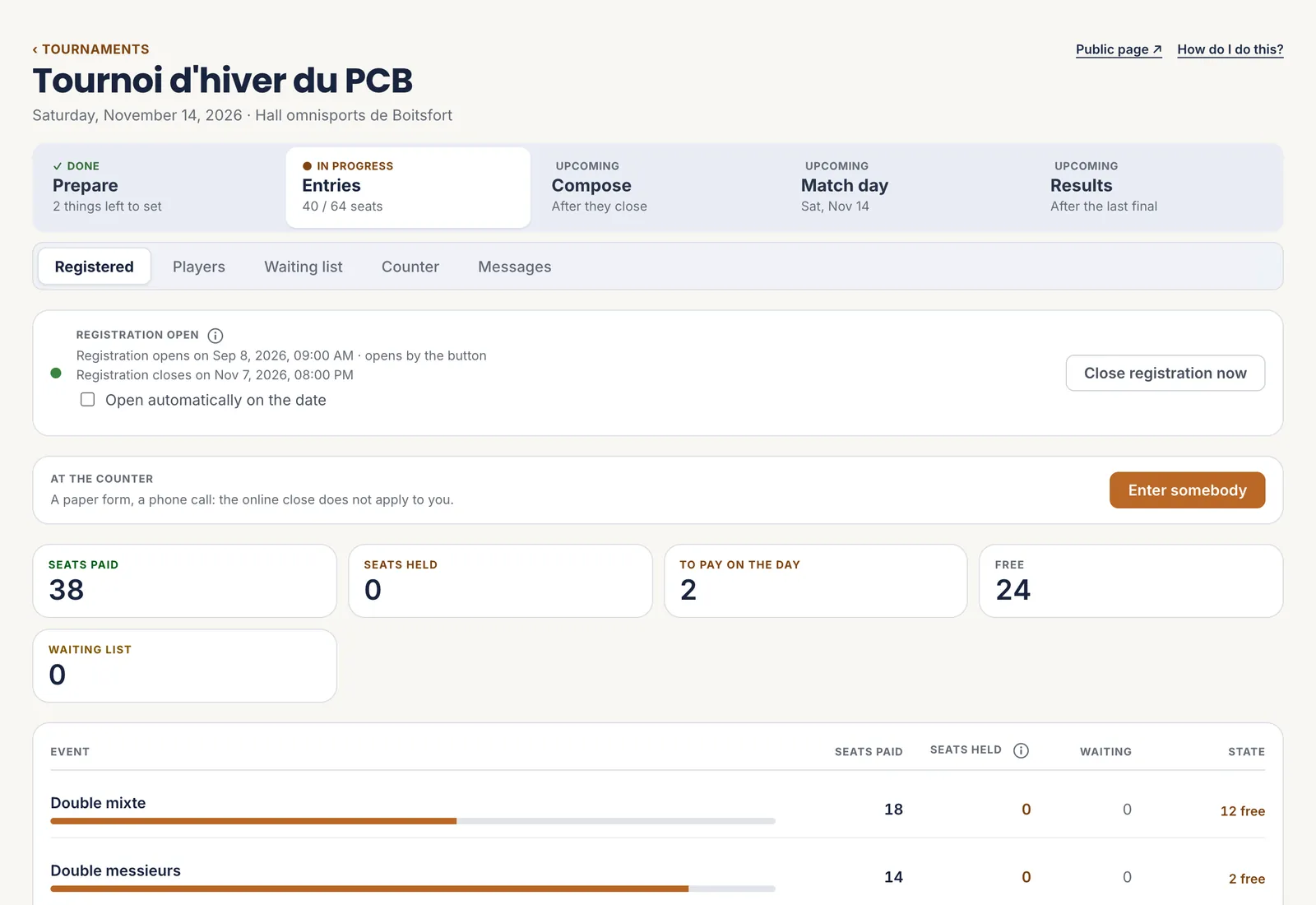
Task: Click the Event column header
Action: click(x=70, y=752)
